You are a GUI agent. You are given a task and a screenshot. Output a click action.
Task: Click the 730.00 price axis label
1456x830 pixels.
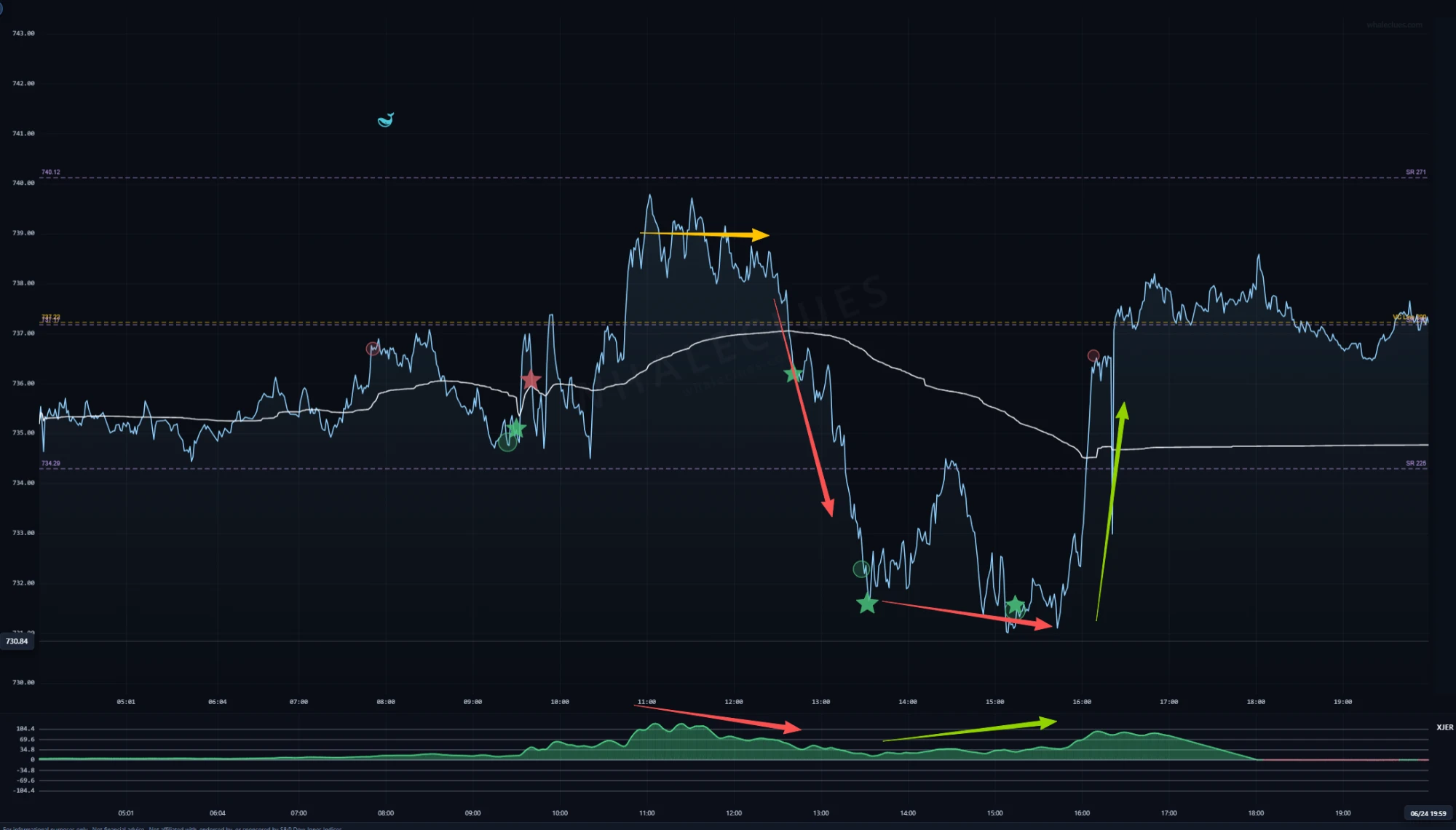23,683
